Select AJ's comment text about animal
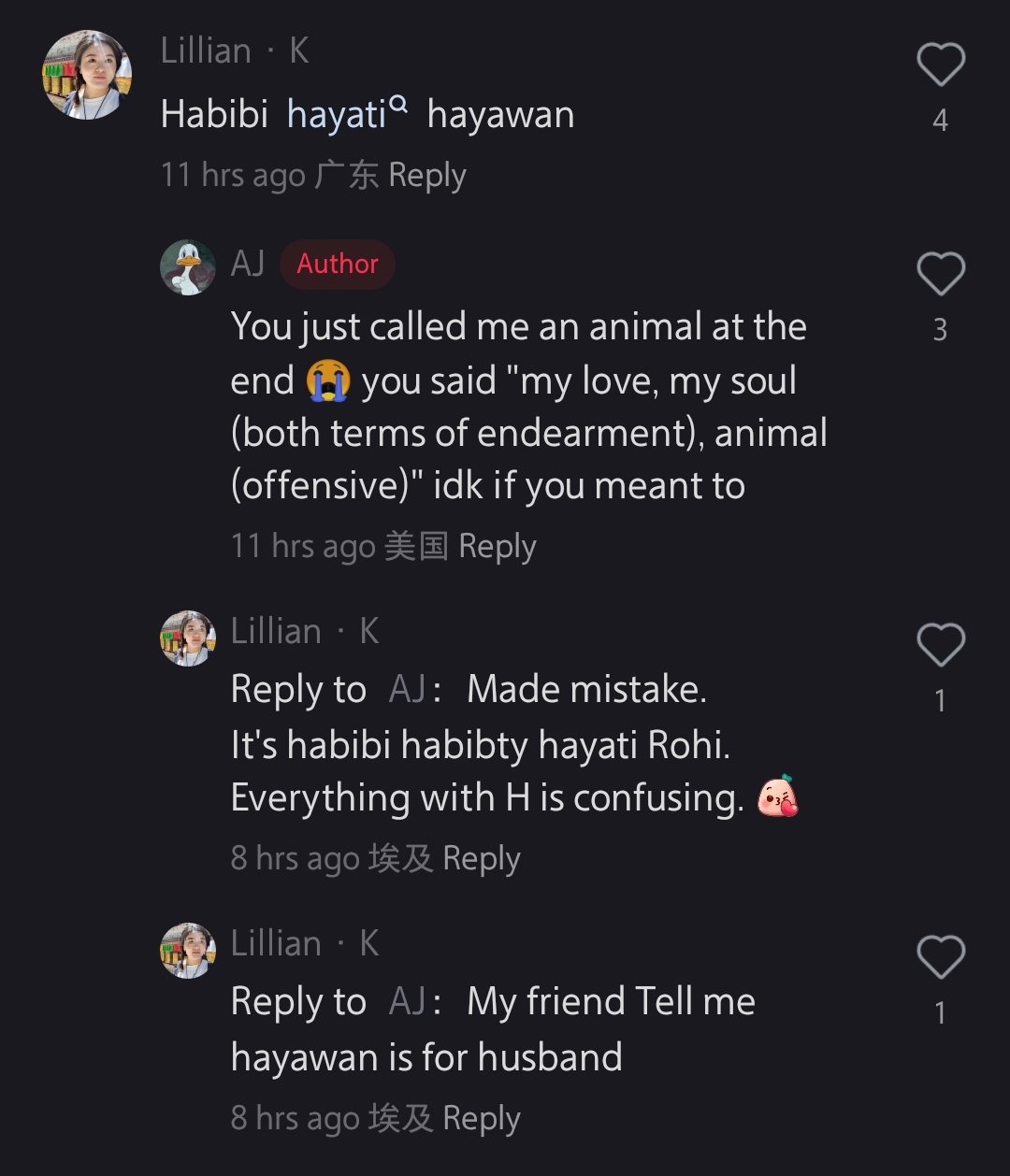The height and width of the screenshot is (1176, 1010). [x=529, y=406]
